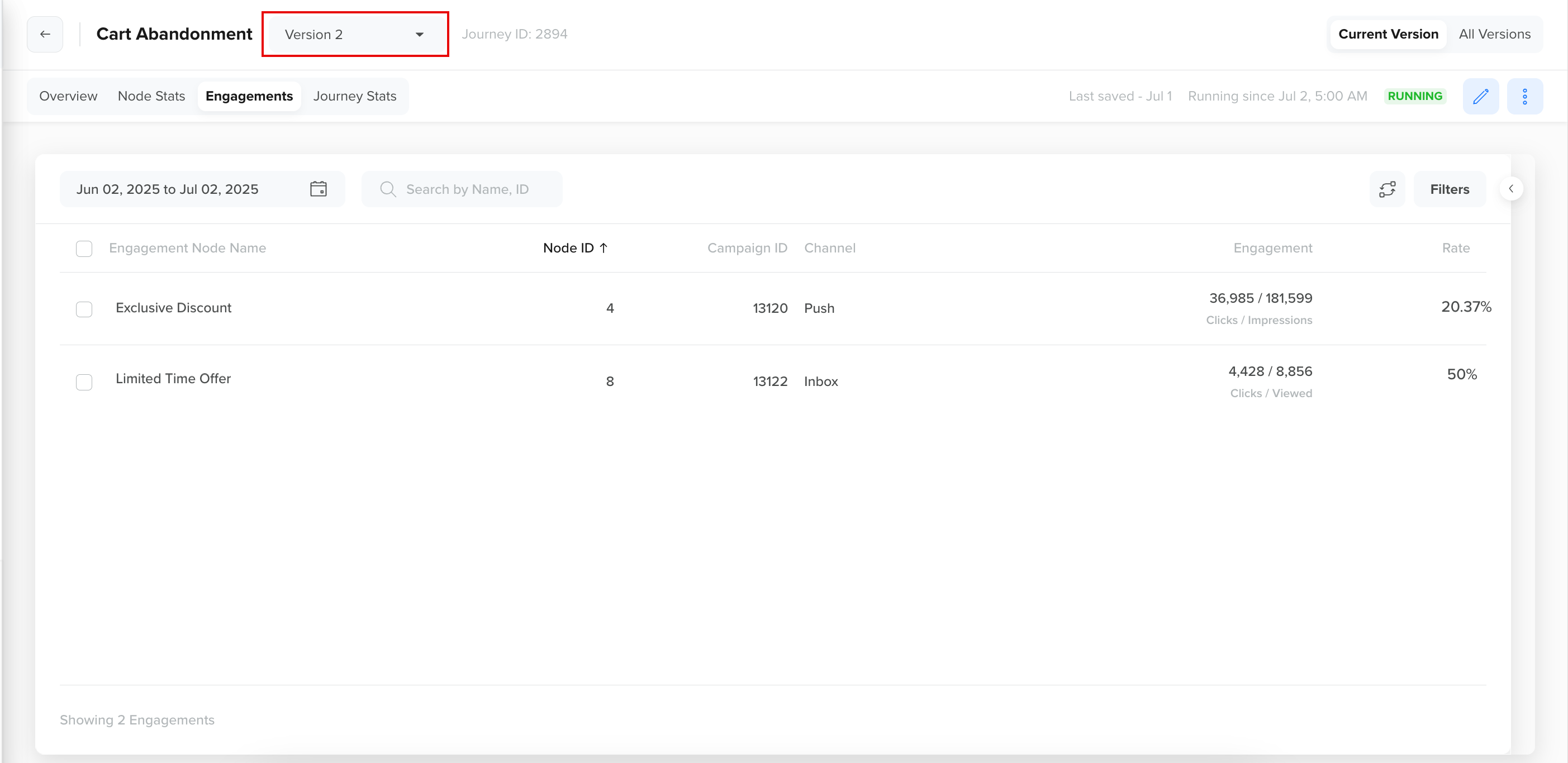Click the pencil edit journey icon
This screenshot has height=763, width=1568.
click(x=1480, y=96)
